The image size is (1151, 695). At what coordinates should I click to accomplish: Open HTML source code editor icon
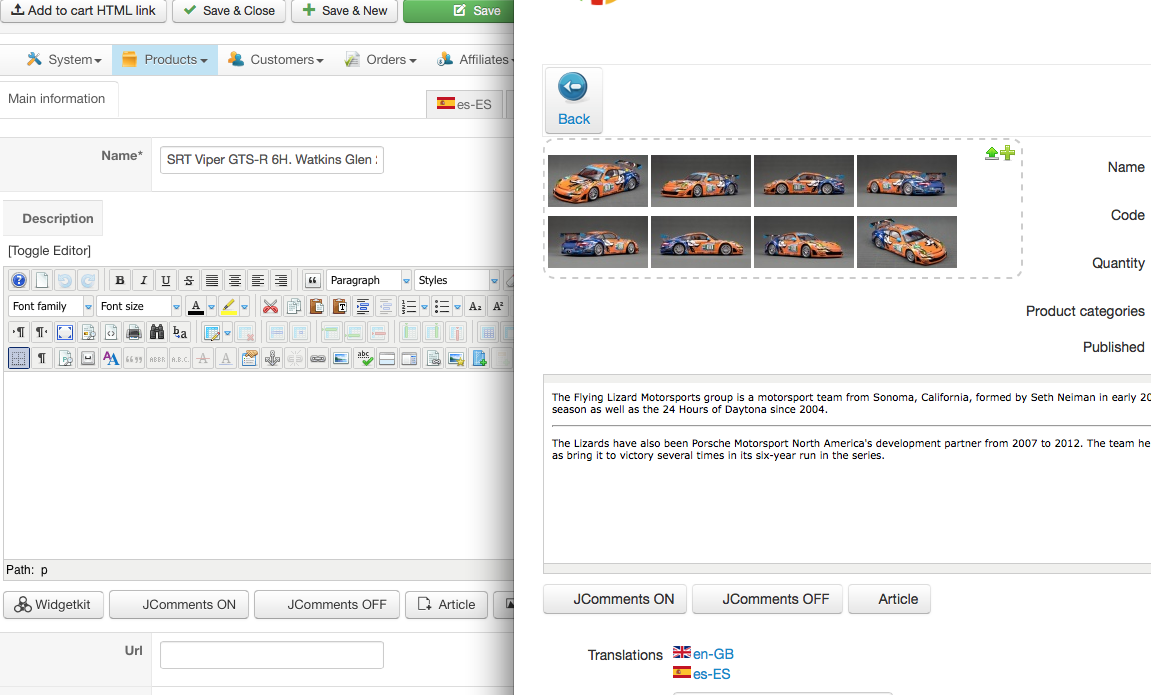(111, 332)
